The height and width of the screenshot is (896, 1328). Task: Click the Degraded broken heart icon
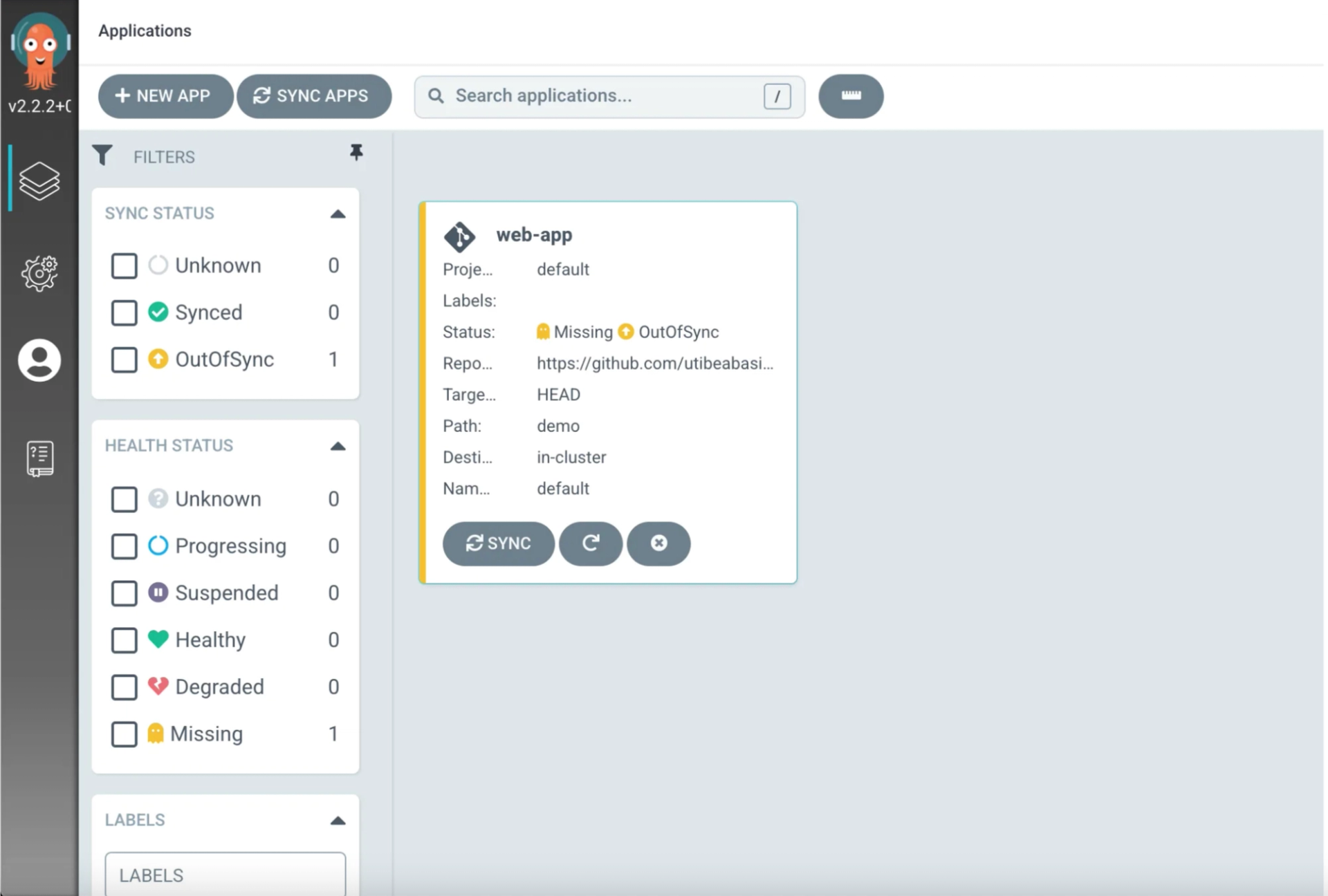158,686
